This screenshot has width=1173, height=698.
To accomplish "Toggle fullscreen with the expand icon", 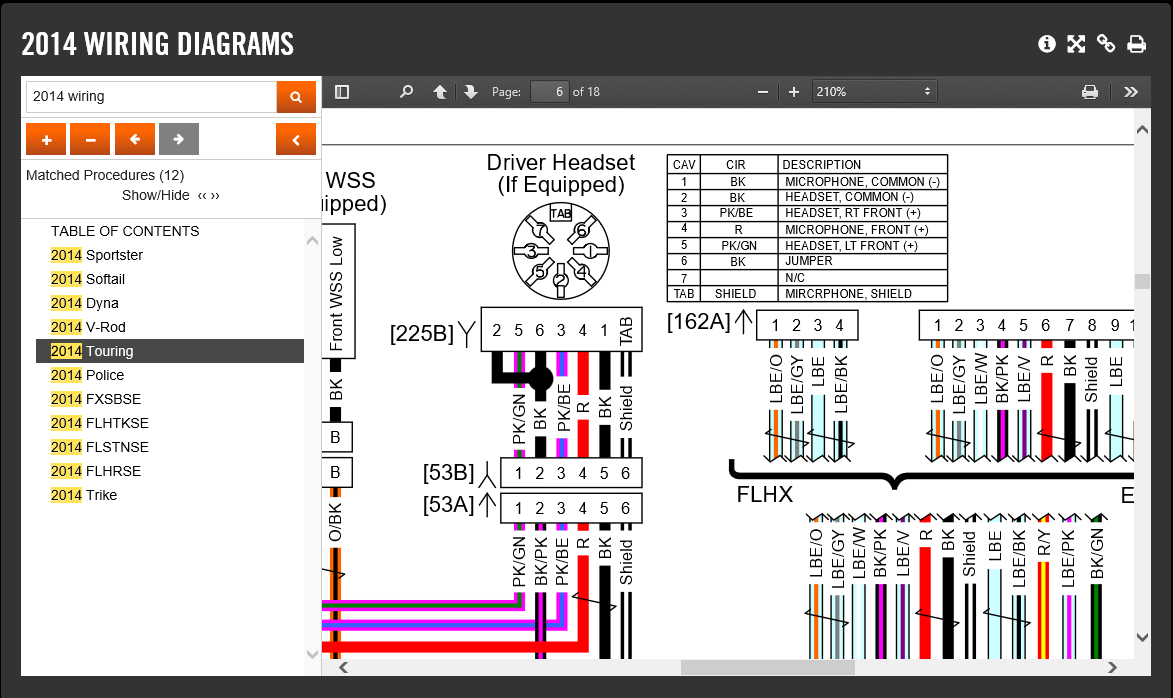I will [x=1076, y=44].
